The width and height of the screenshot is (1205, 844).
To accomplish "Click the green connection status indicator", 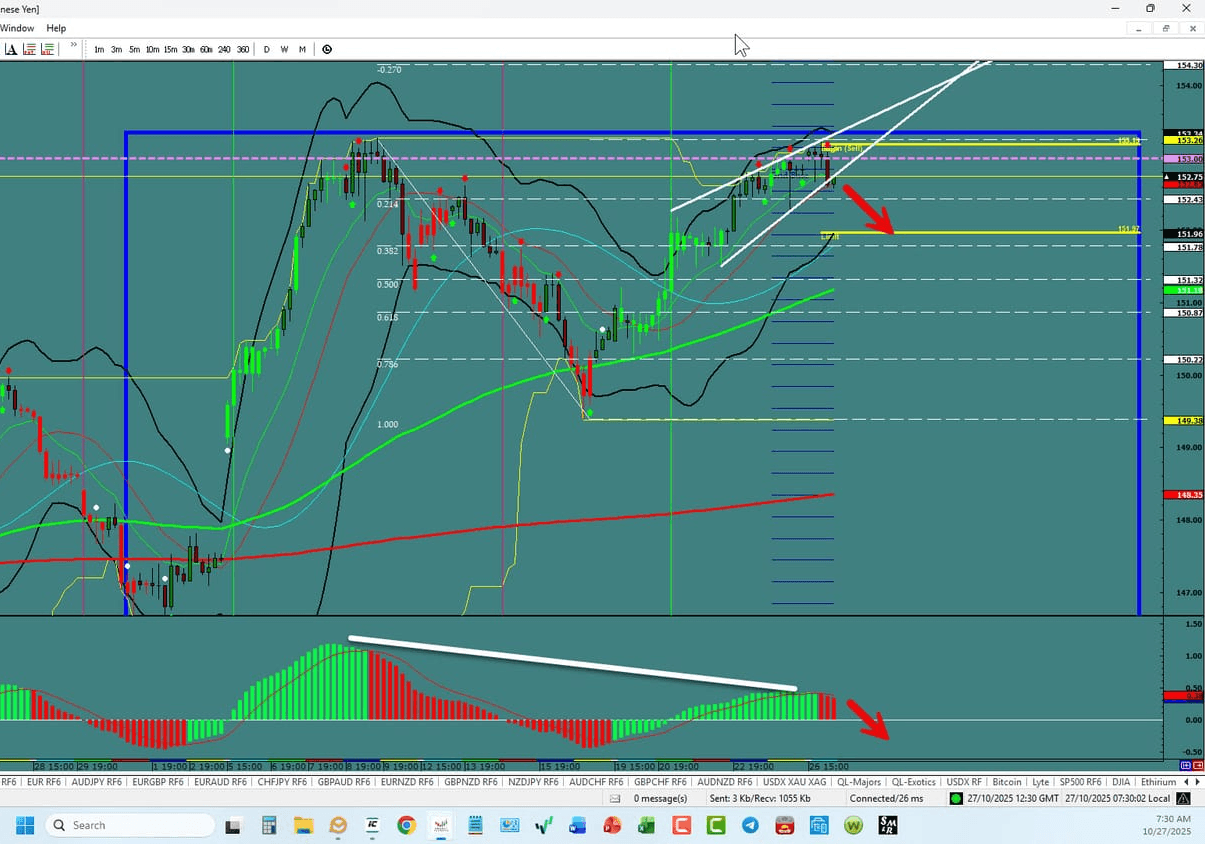I will [955, 798].
